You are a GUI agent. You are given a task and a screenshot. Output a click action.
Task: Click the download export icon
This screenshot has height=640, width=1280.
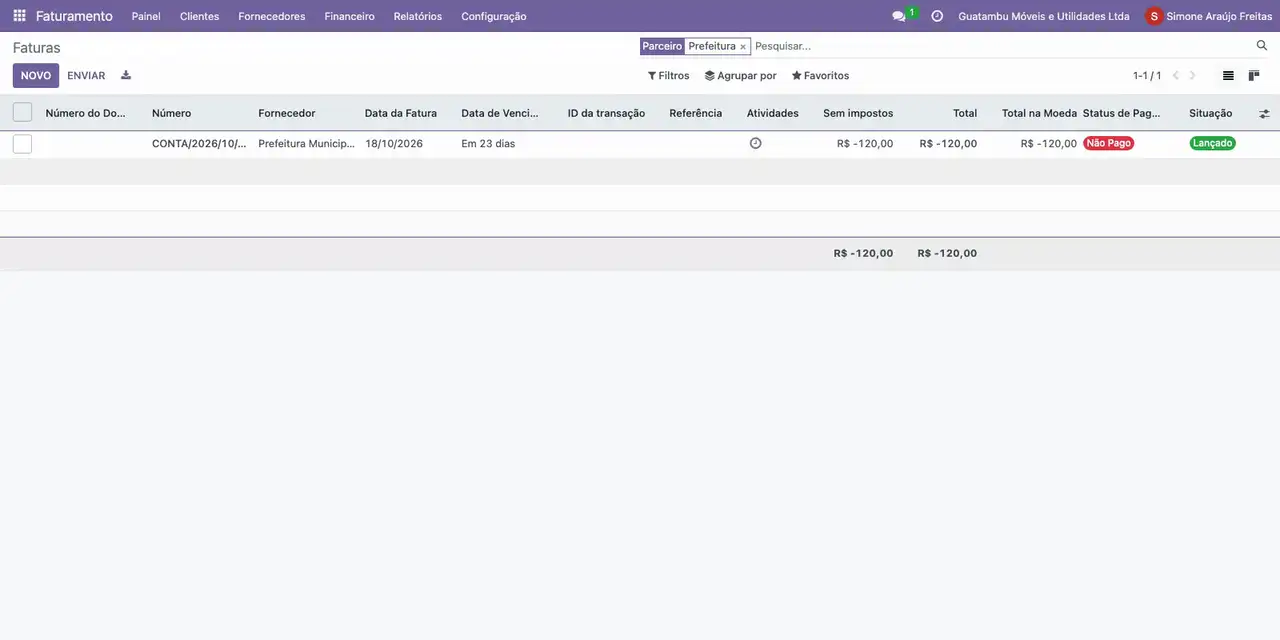click(126, 75)
